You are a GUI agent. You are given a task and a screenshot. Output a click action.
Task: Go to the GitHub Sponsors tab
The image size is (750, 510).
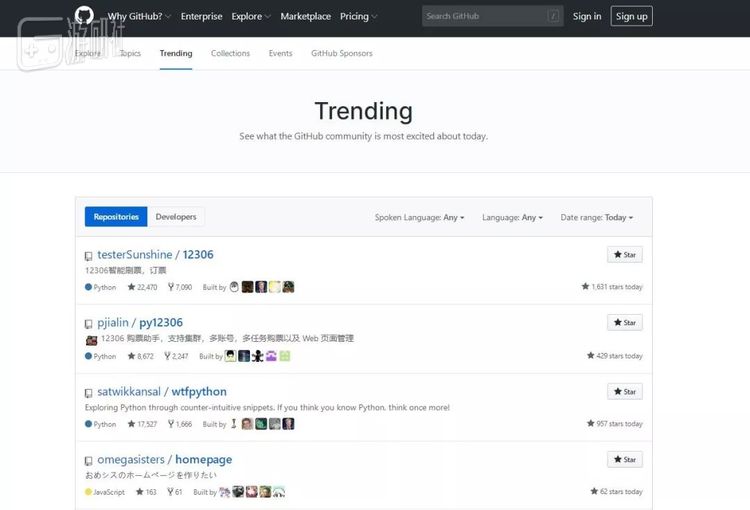tap(341, 53)
